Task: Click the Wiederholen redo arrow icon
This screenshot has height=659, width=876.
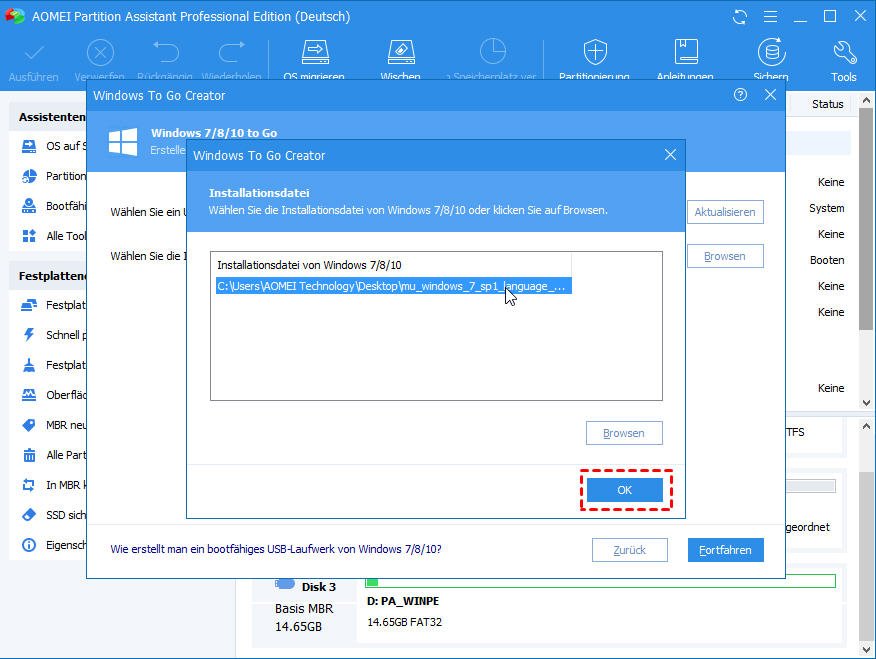Action: click(x=231, y=52)
